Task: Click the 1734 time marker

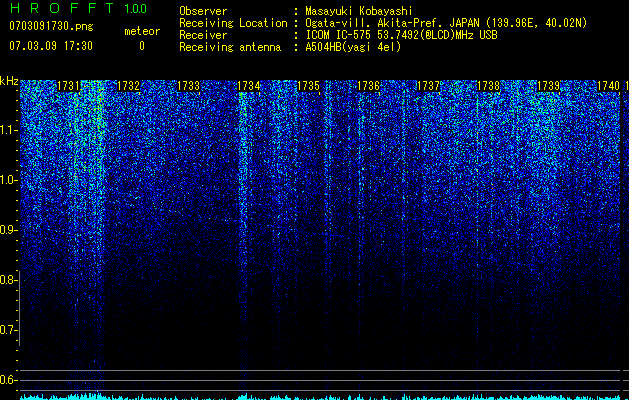Action: click(x=249, y=86)
